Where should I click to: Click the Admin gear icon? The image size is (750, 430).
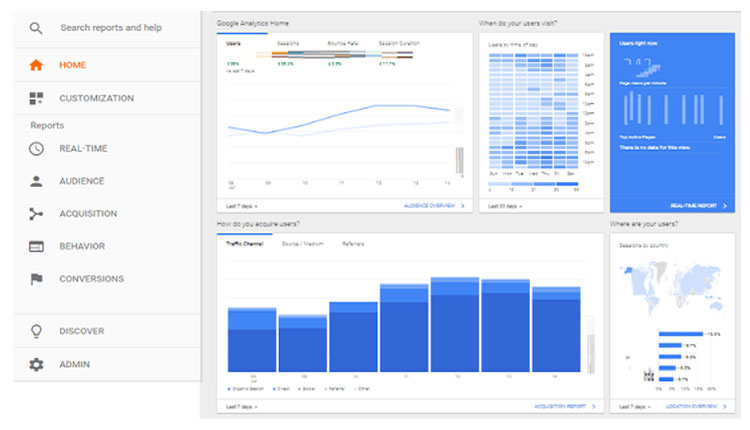click(36, 364)
